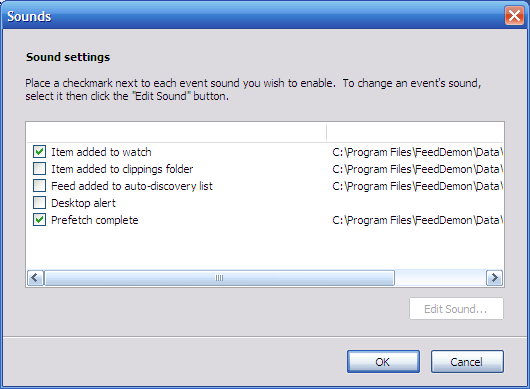Select the Desktop alert event label
530x389 pixels.
[x=83, y=203]
